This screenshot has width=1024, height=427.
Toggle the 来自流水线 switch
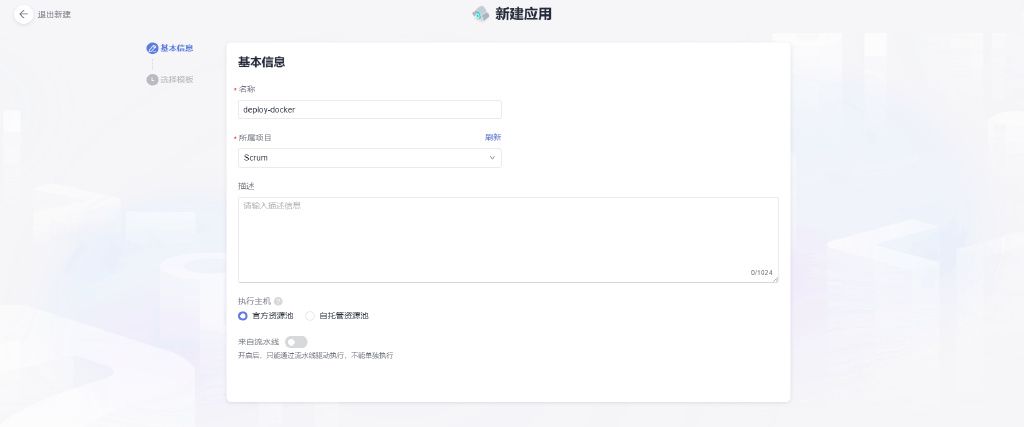click(296, 342)
